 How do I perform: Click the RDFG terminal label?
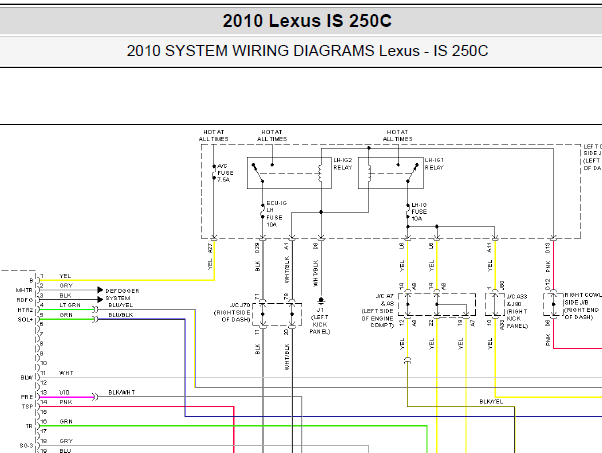pos(25,300)
